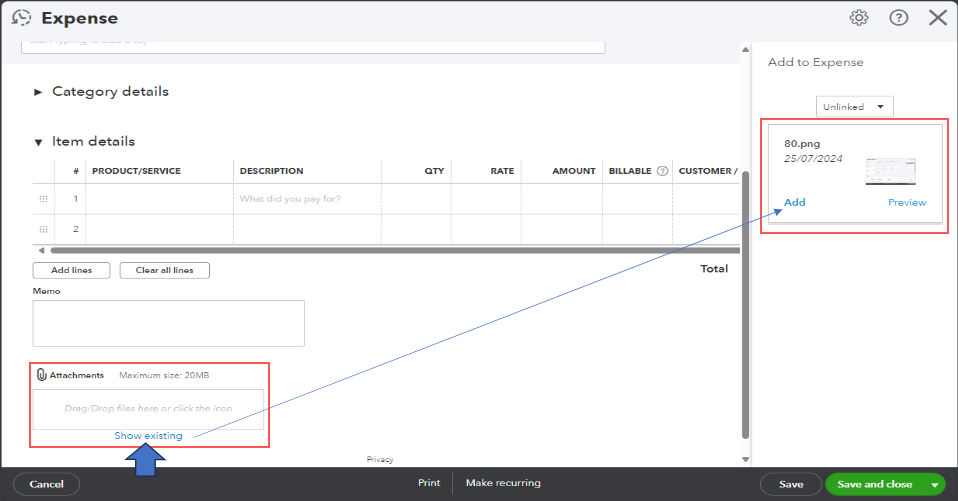Image resolution: width=958 pixels, height=501 pixels.
Task: Click the RATE column header
Action: click(502, 171)
